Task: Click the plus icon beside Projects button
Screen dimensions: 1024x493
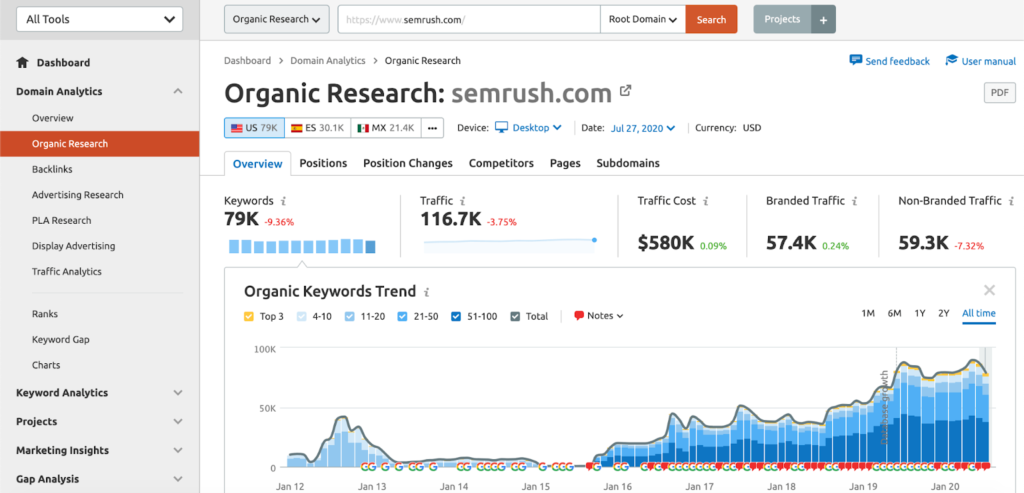Action: [x=823, y=19]
